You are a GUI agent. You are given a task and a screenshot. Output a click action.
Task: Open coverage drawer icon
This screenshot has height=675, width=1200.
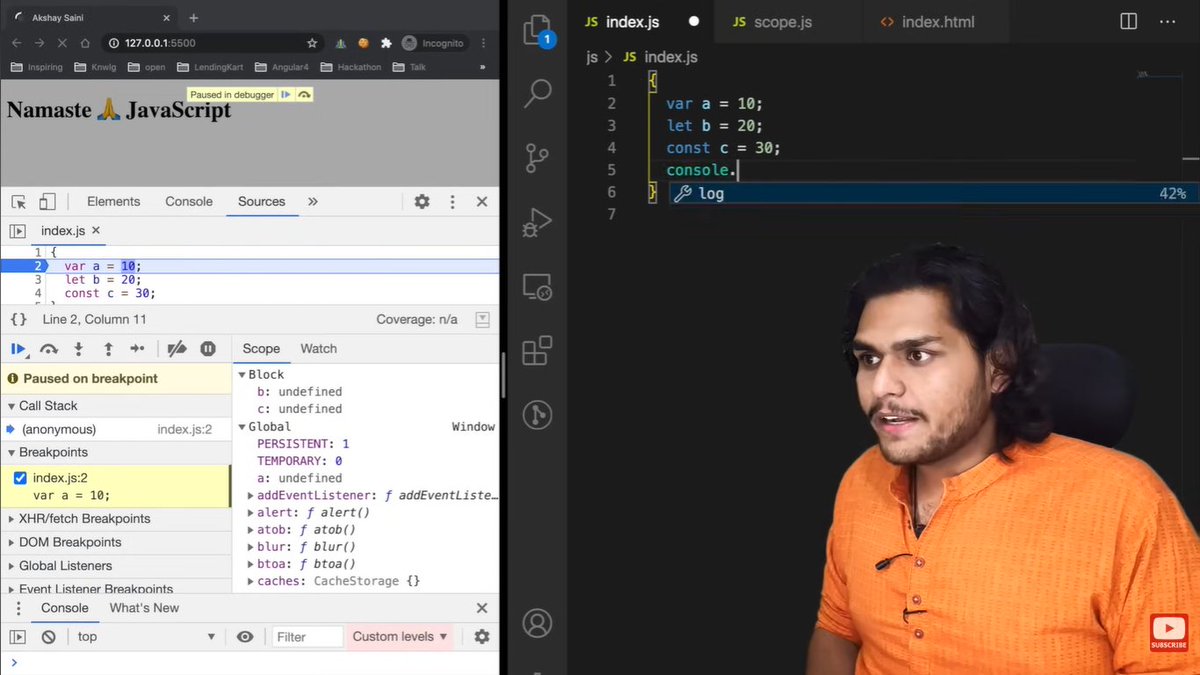tap(483, 319)
